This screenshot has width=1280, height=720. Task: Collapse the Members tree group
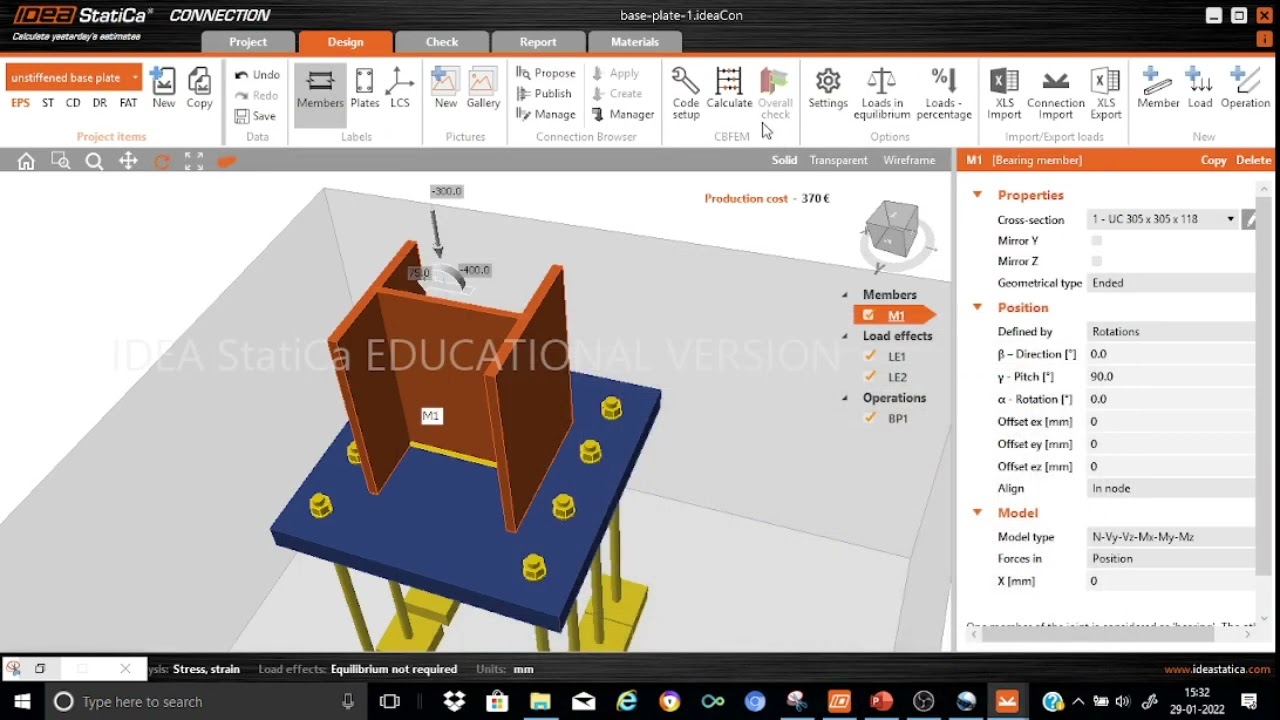click(x=844, y=295)
